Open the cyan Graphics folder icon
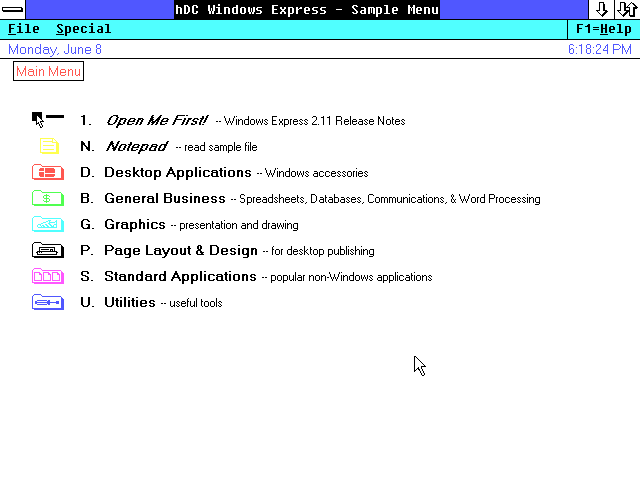Viewport: 640px width, 480px height. point(48,224)
